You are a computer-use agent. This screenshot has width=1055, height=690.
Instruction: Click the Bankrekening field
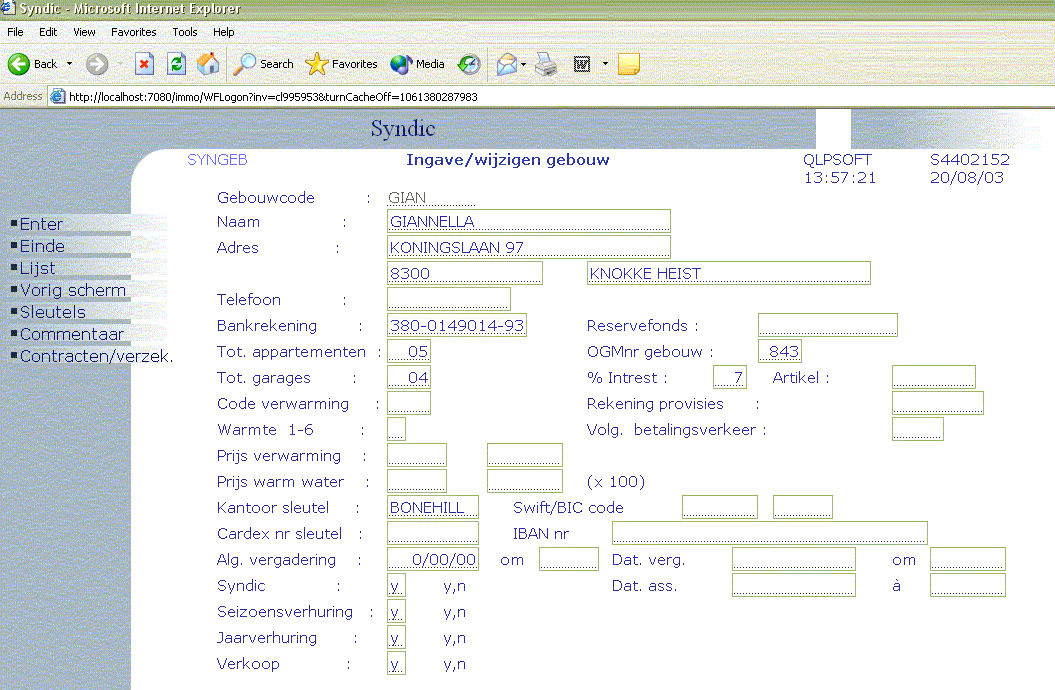pos(457,325)
